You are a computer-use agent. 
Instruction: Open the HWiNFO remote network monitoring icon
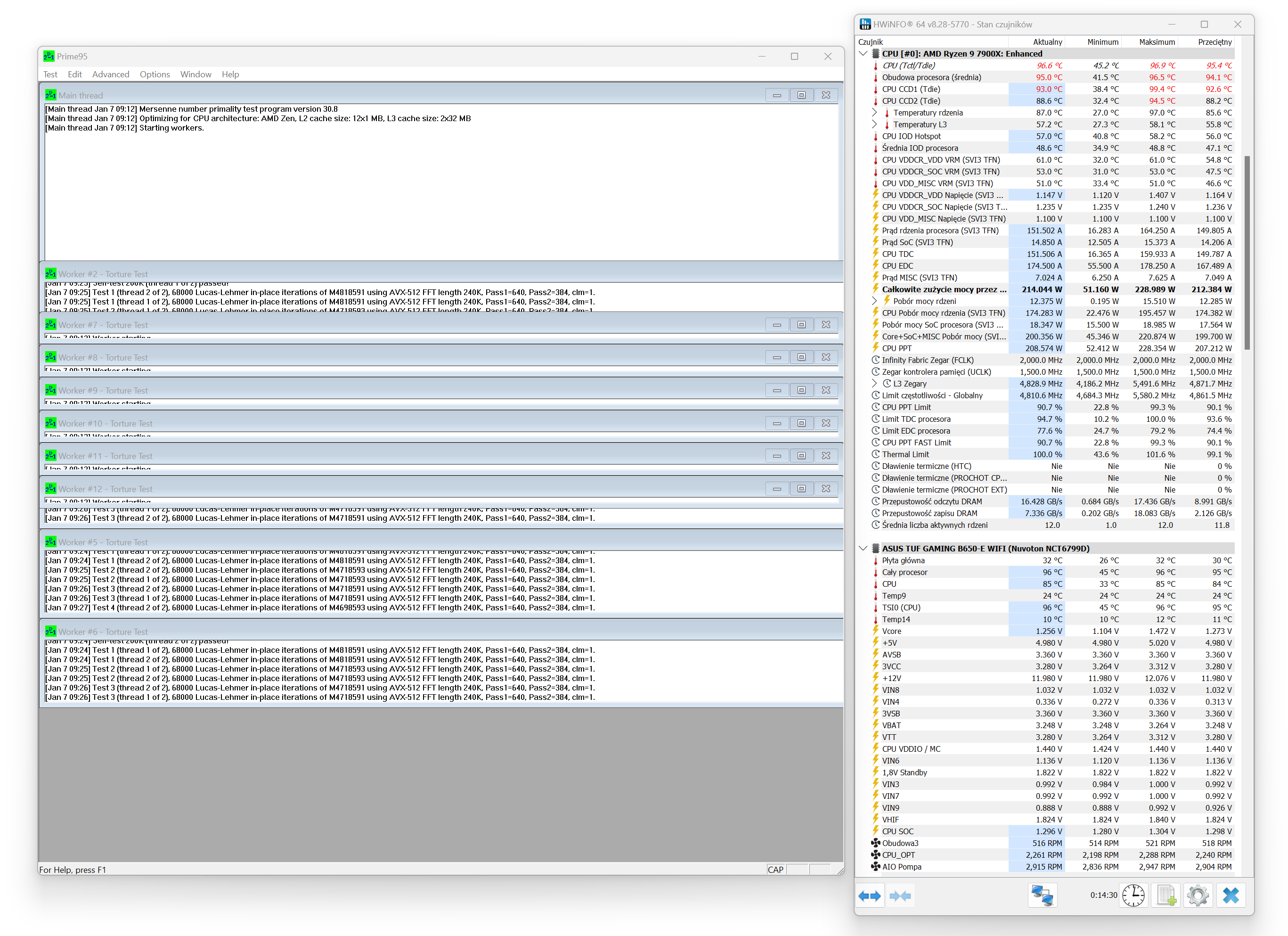point(1042,895)
